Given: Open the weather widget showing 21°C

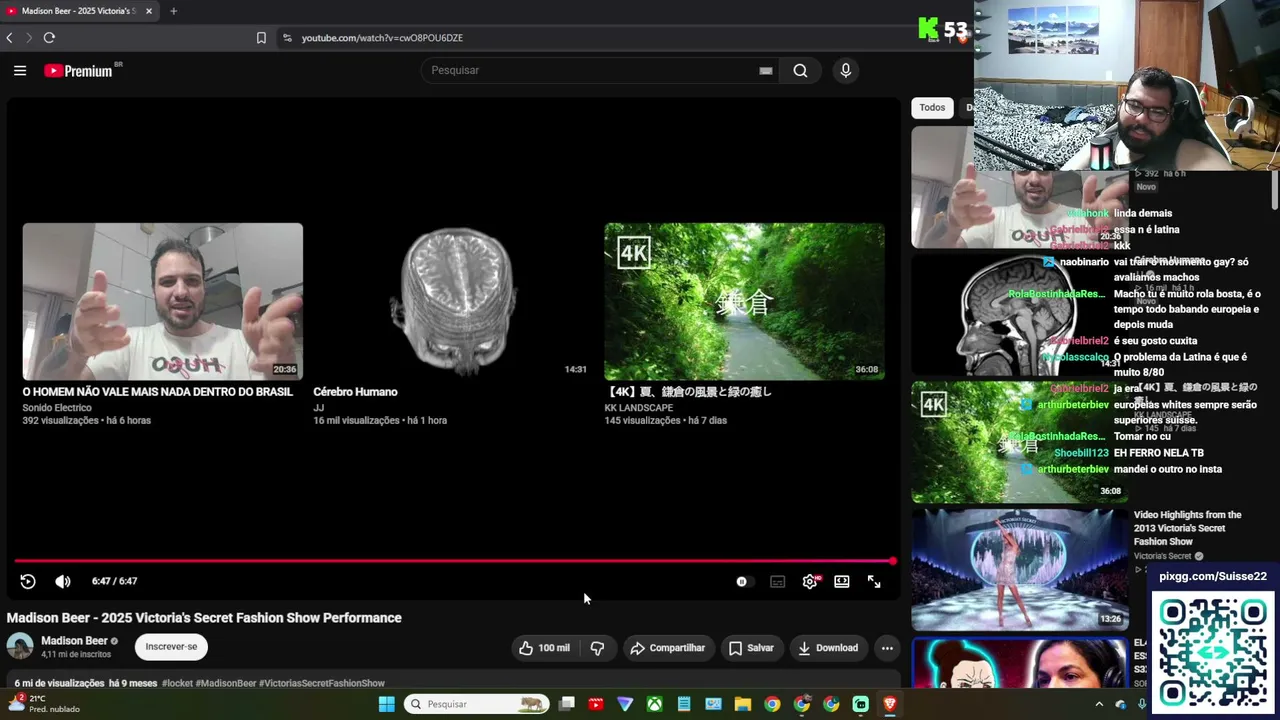Looking at the screenshot, I should pyautogui.click(x=43, y=704).
